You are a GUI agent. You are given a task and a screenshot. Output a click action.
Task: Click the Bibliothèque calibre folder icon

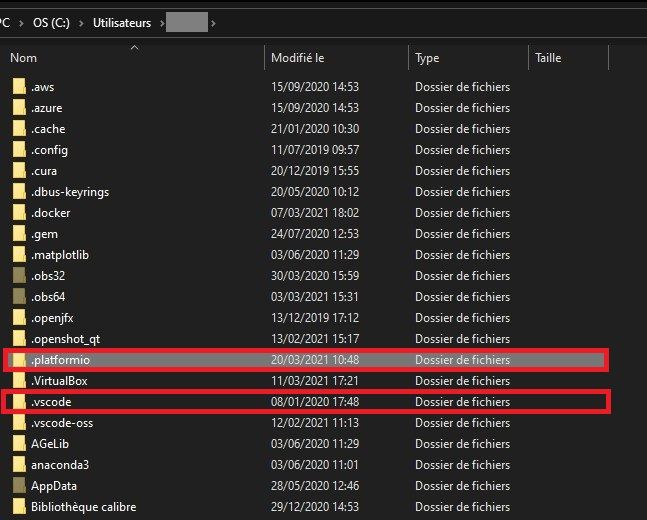(x=19, y=507)
